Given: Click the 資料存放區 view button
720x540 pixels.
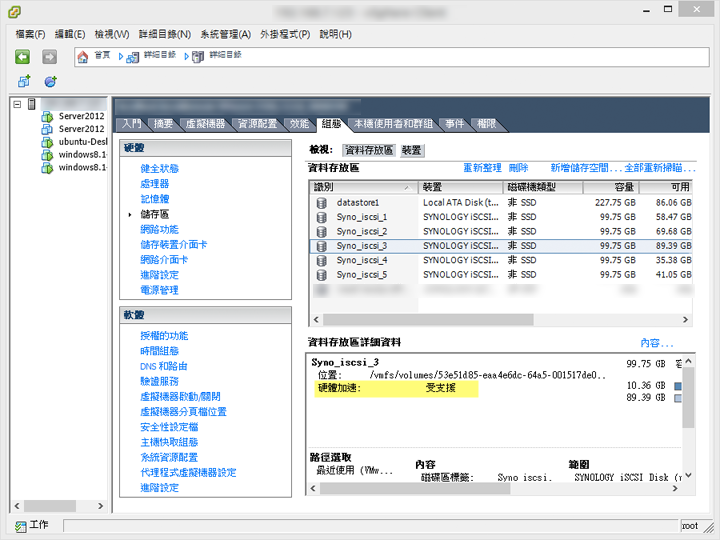Looking at the screenshot, I should point(369,150).
